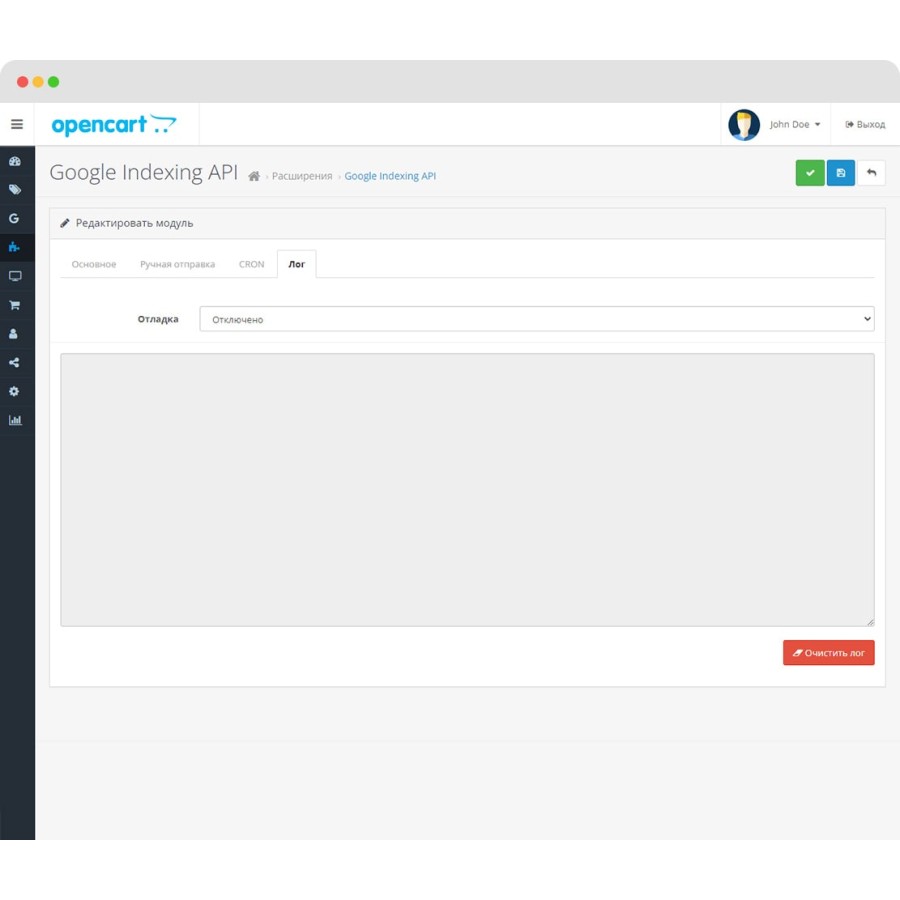Switch to the Ручная отправка tab
Viewport: 900px width, 900px height.
coord(177,264)
